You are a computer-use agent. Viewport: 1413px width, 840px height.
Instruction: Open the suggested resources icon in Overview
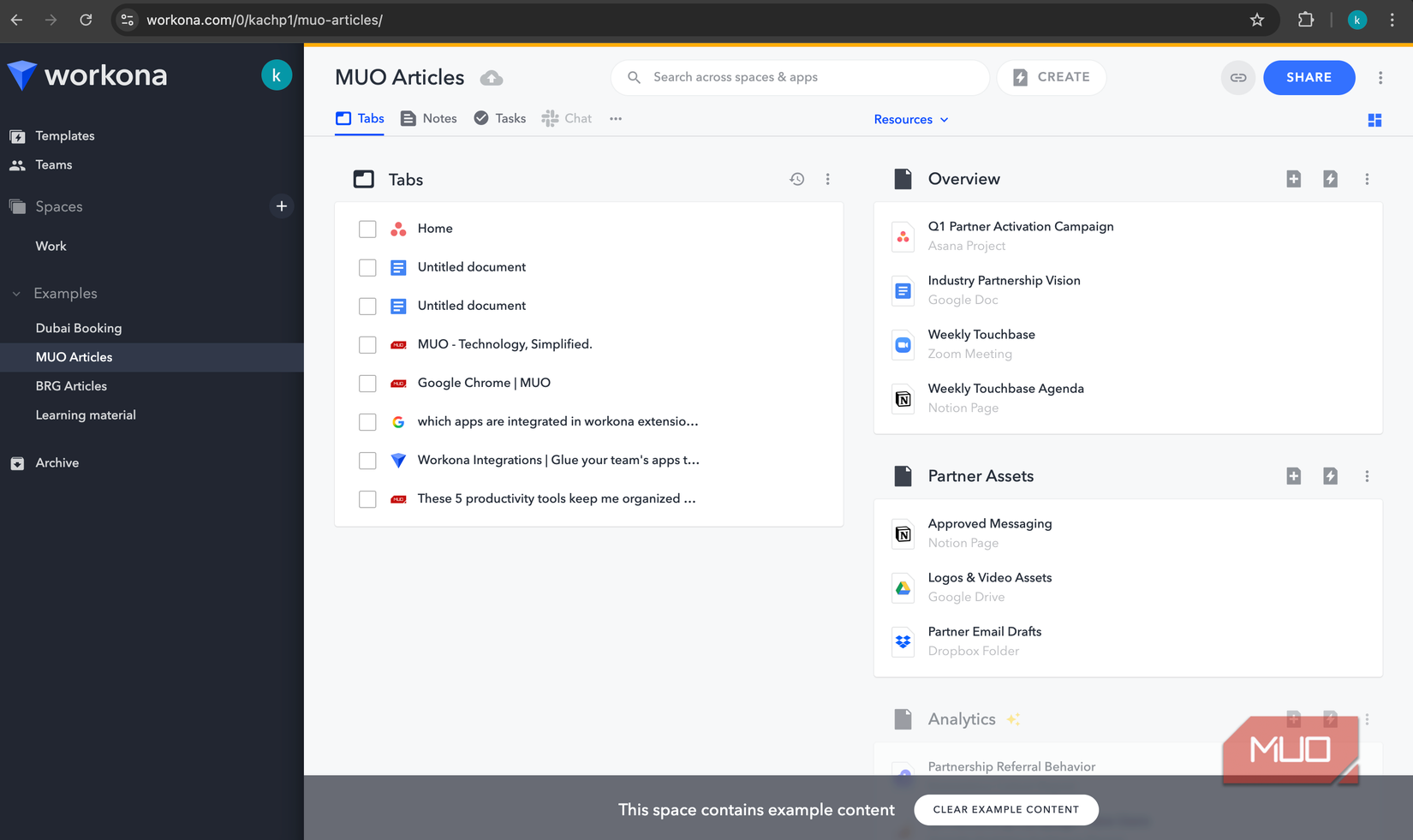click(1330, 179)
